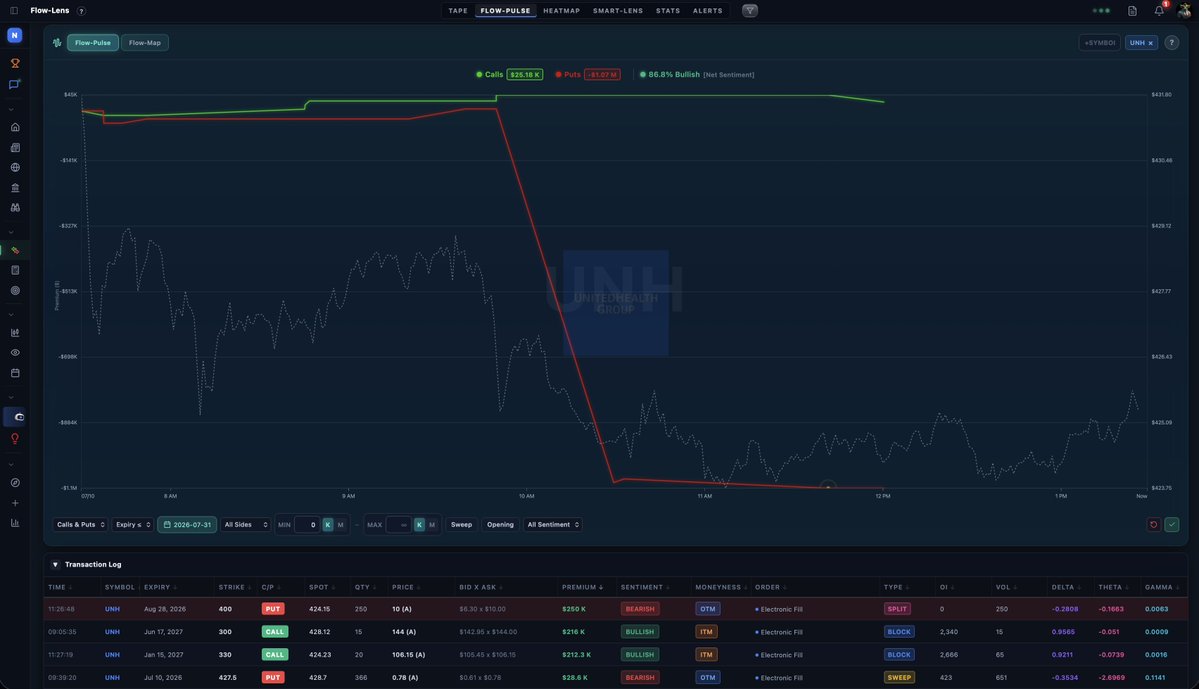Screen dimensions: 1199x689
Task: Open the chat bubble icon in sidebar
Action: [15, 84]
